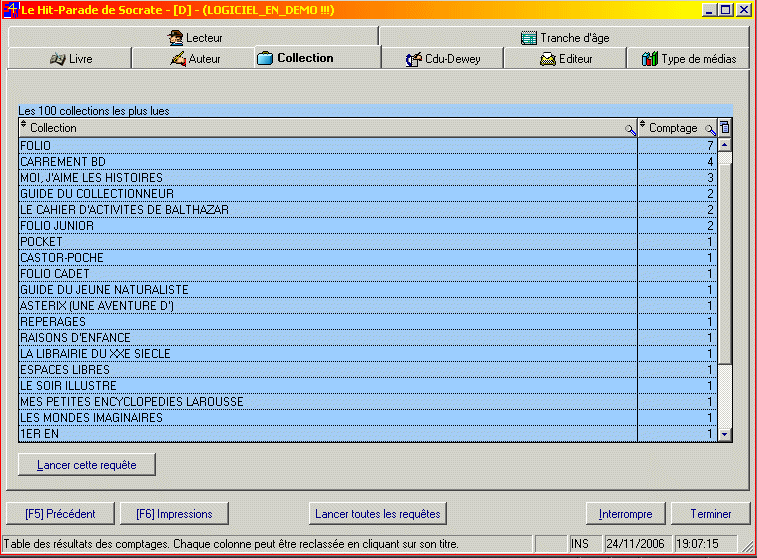757x558 pixels.
Task: Open the Type de médias tab
Action: click(x=688, y=58)
